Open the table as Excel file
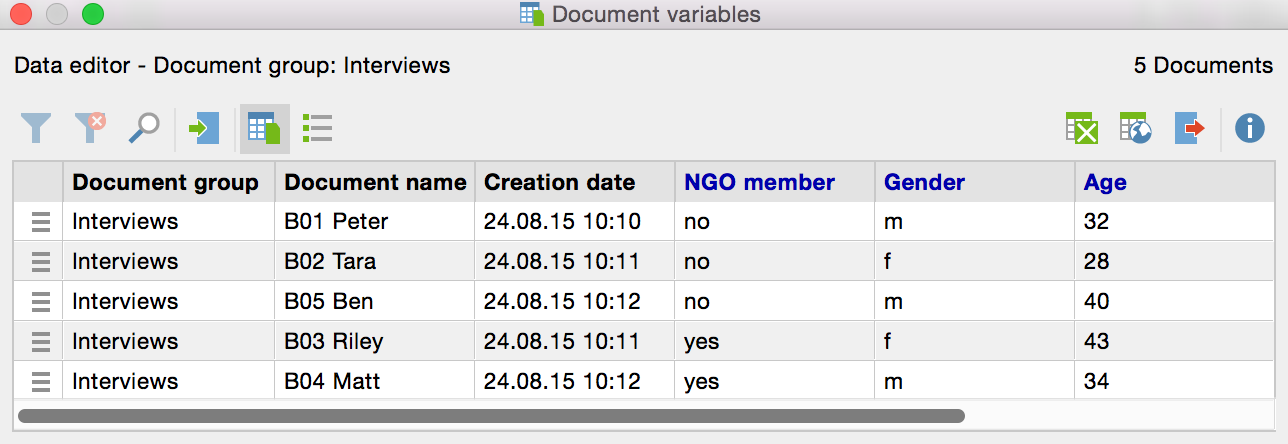Viewport: 1288px width, 444px height. click(x=1082, y=128)
